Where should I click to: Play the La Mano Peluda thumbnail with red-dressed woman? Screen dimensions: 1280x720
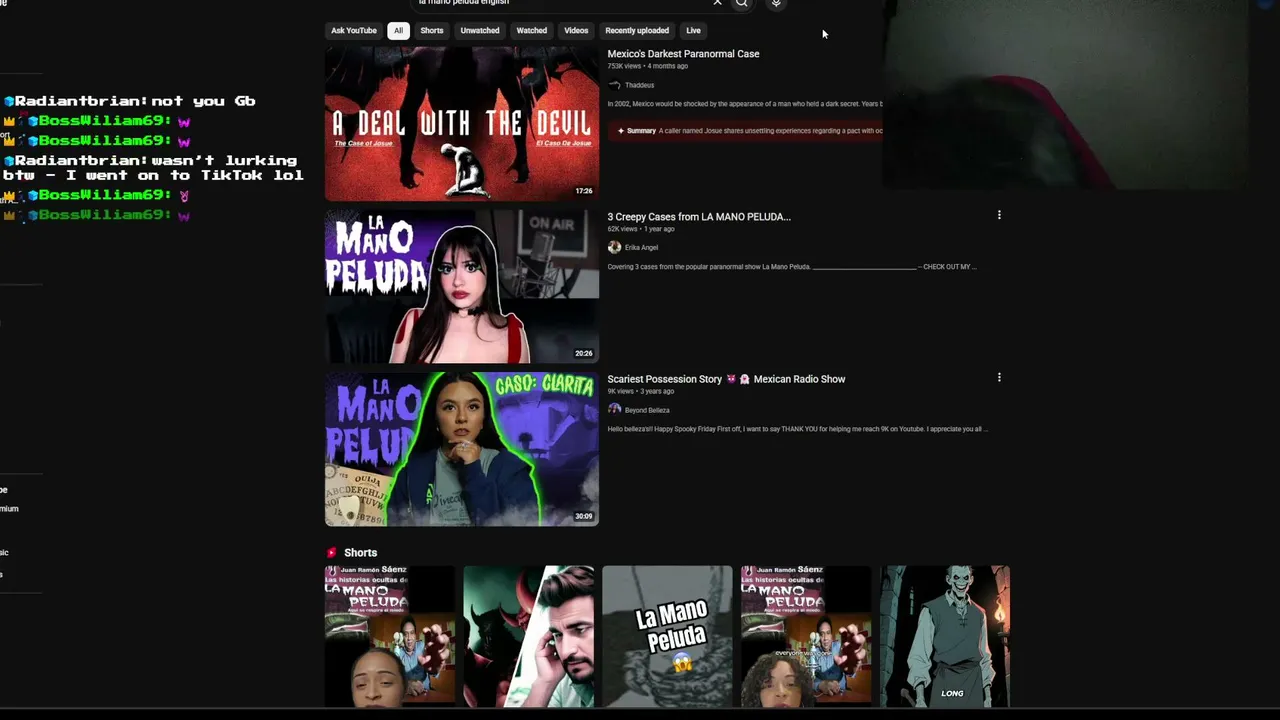pos(462,286)
